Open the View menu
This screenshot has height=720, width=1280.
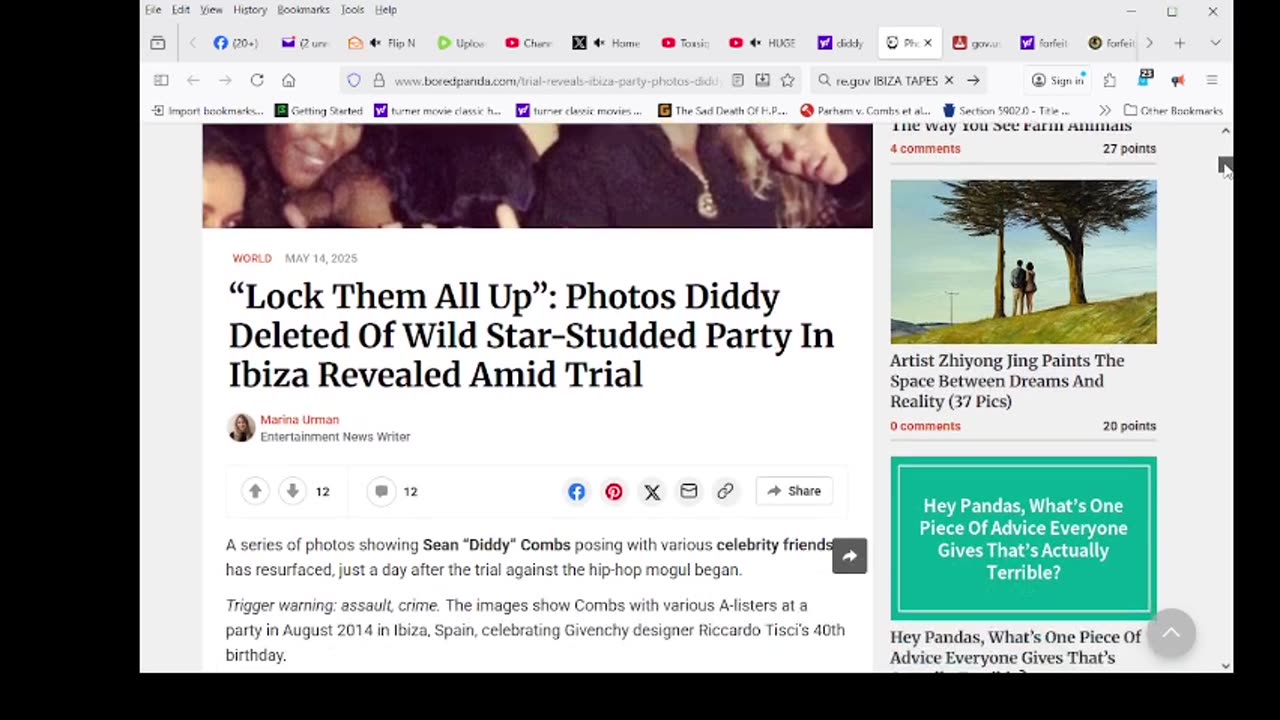click(x=211, y=10)
